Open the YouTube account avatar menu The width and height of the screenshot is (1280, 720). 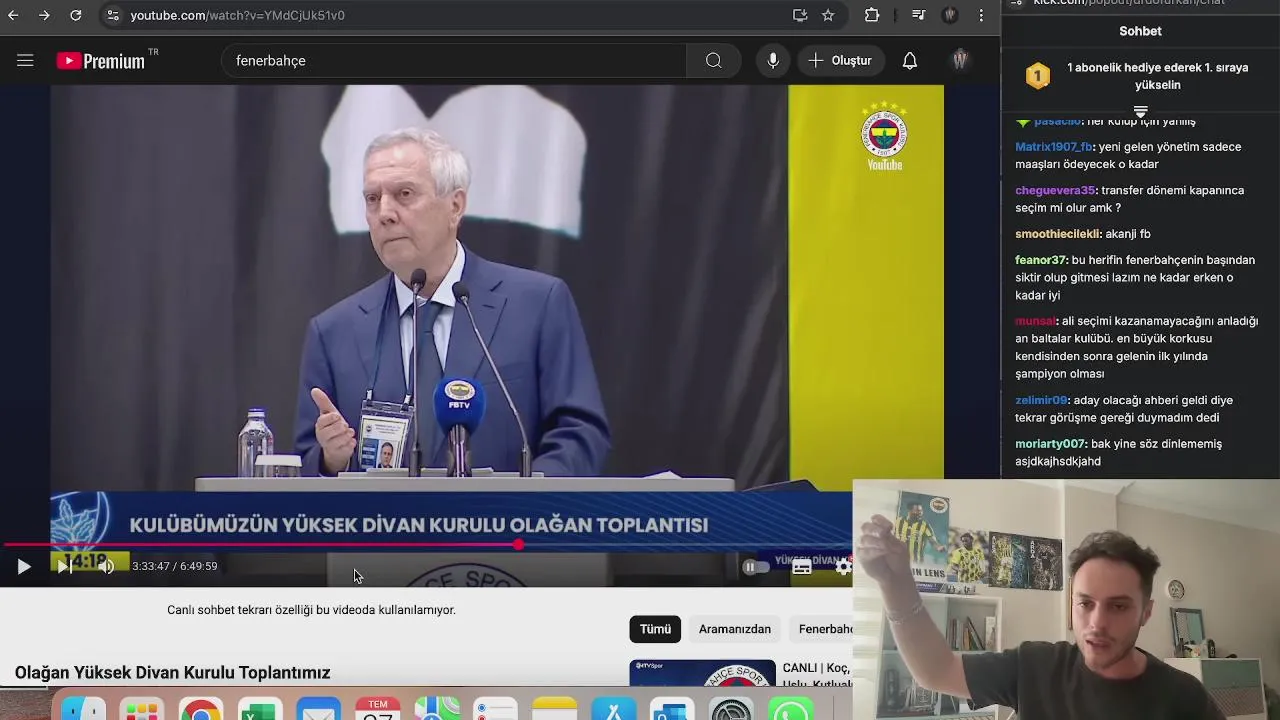click(x=960, y=61)
